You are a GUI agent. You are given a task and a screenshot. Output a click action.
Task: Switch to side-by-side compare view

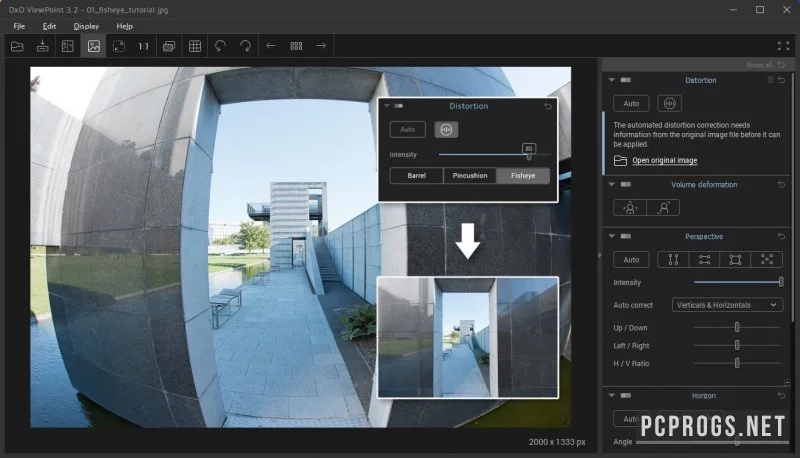pos(67,46)
